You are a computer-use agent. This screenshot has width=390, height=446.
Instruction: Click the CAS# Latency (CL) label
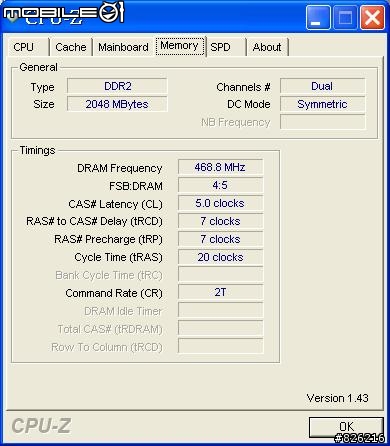coord(115,204)
